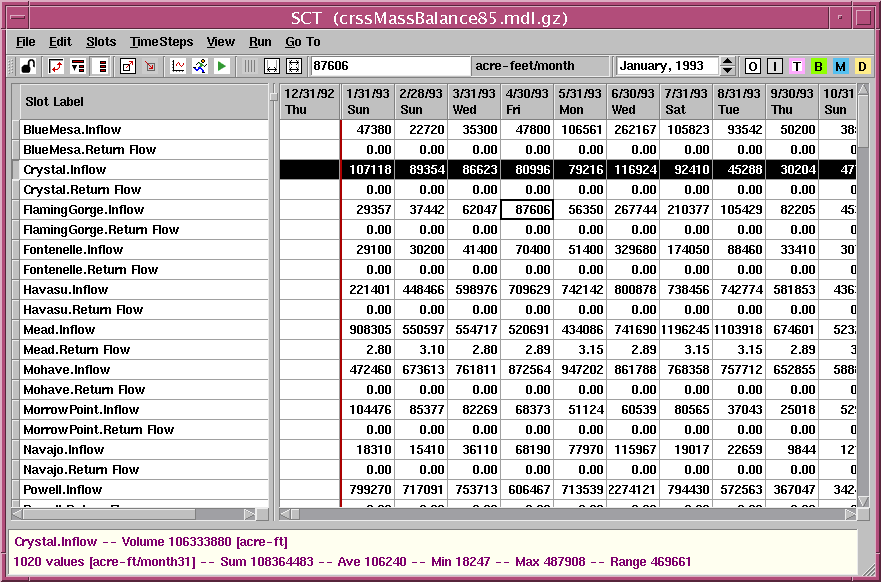Click the cell value field showing 87606

390,66
